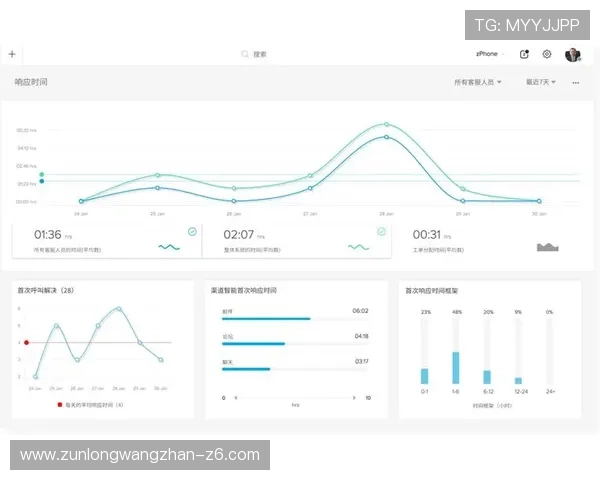Click the wave sparkline icon in 01:36 card
The width and height of the screenshot is (600, 480).
(x=168, y=246)
